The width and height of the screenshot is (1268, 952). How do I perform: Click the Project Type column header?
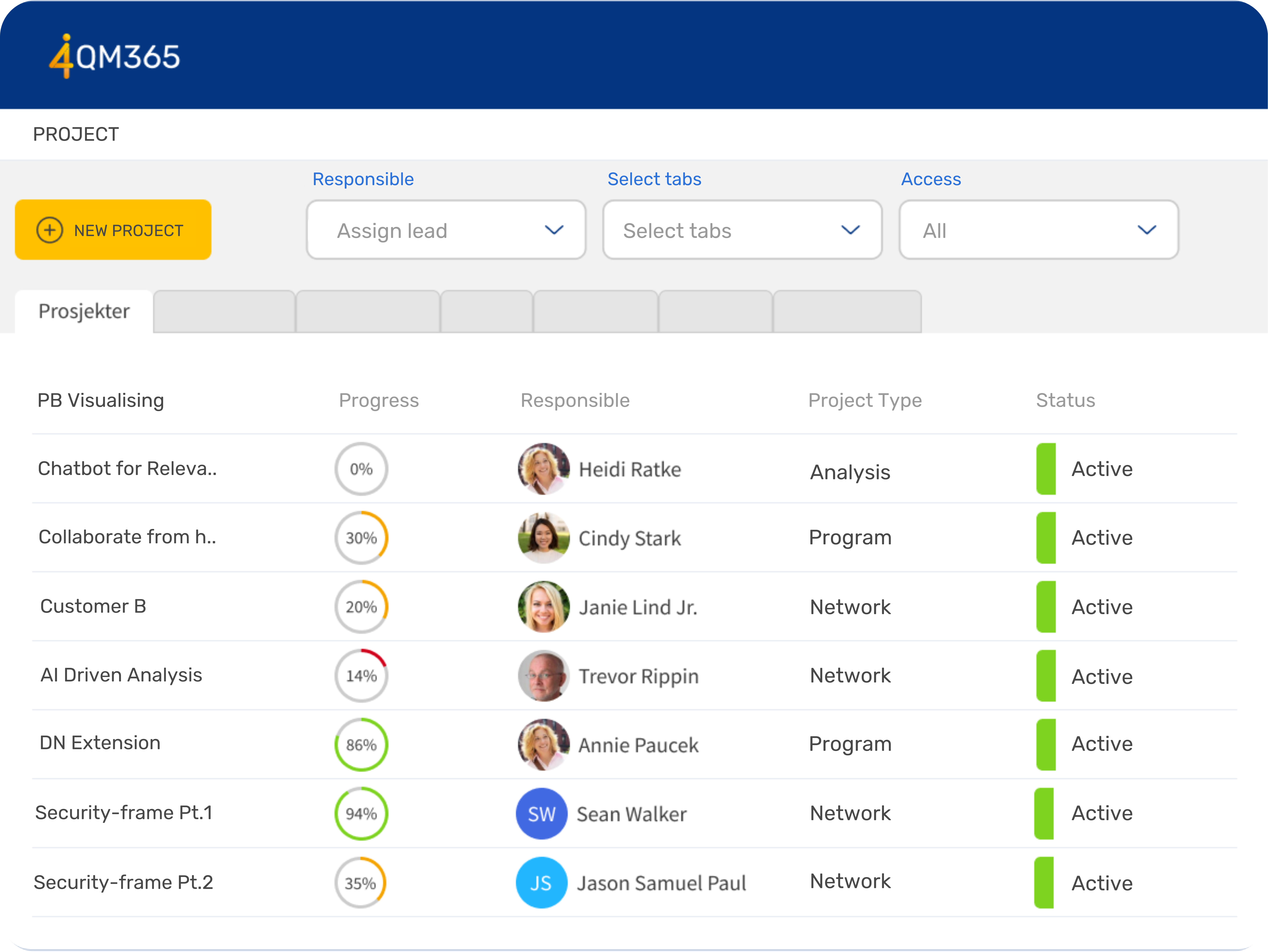[865, 401]
